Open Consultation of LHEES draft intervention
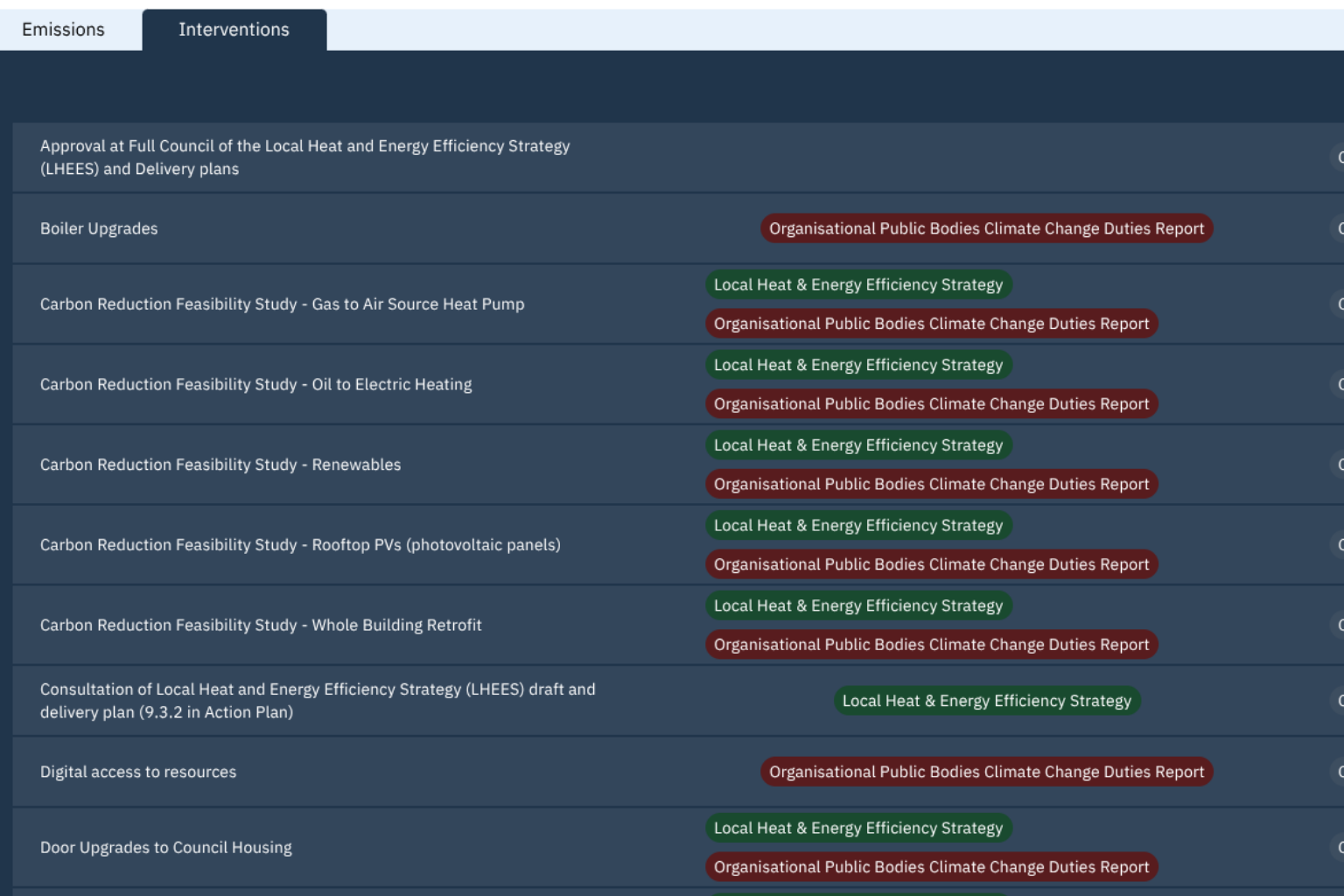This screenshot has height=896, width=1344. (318, 701)
